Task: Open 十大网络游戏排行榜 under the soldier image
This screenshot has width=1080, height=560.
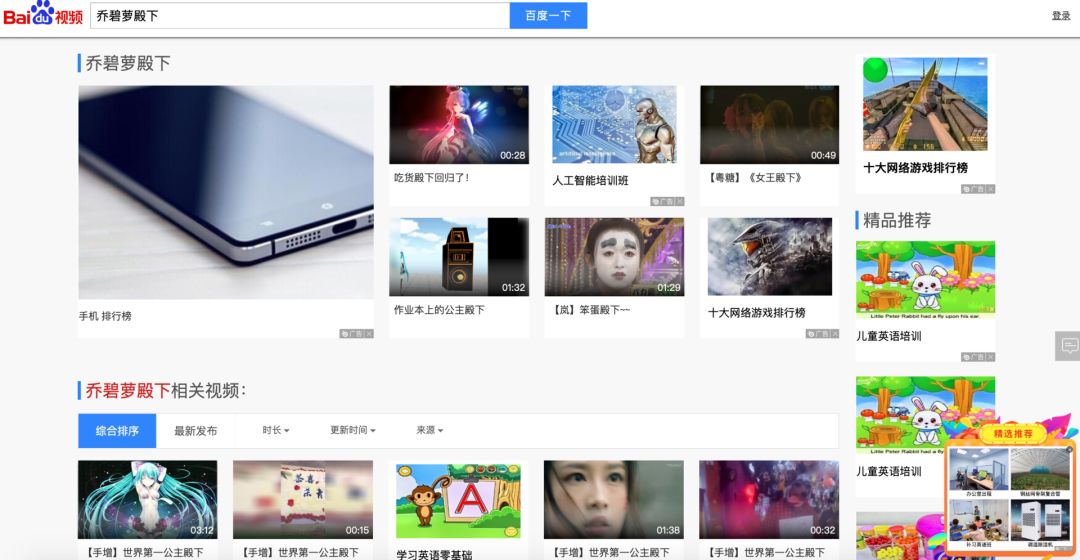Action: click(756, 313)
